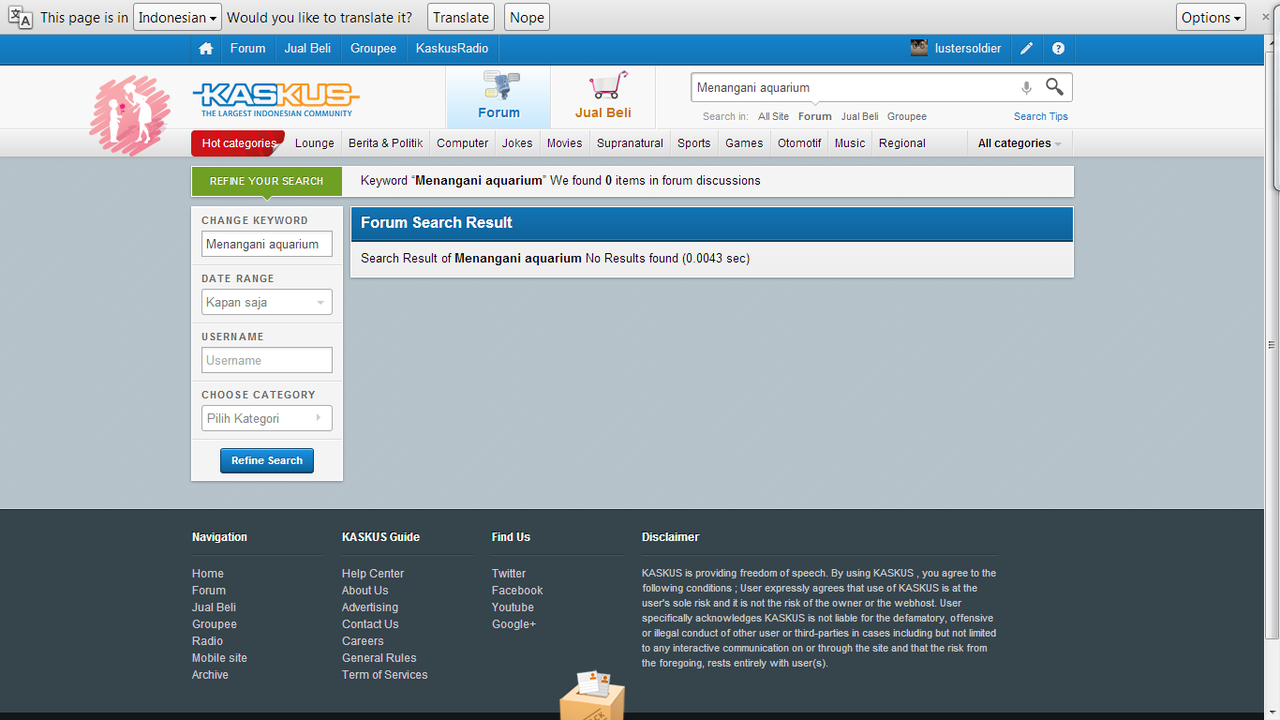1280x720 pixels.
Task: Select Music category
Action: point(850,143)
